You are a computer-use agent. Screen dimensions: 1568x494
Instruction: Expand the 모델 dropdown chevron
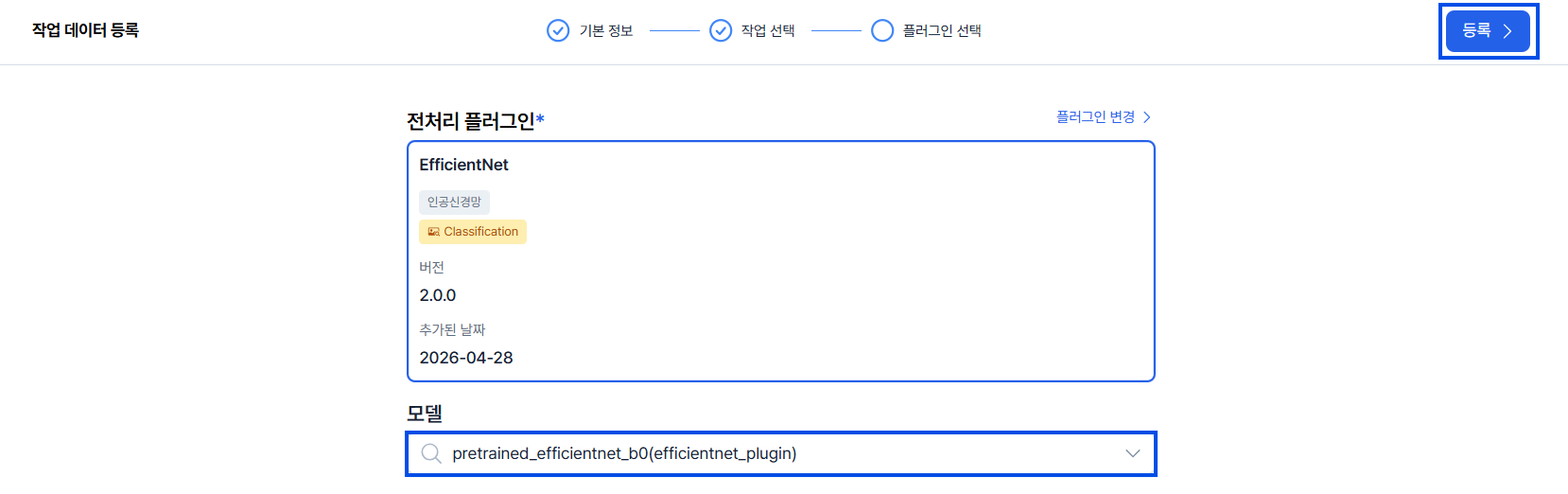pyautogui.click(x=1132, y=453)
